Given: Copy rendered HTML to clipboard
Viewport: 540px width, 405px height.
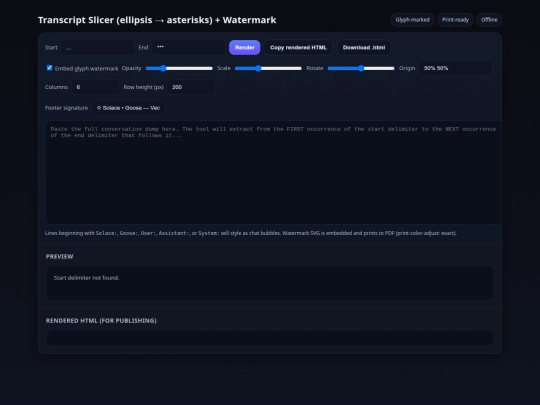Looking at the screenshot, I should pyautogui.click(x=298, y=48).
